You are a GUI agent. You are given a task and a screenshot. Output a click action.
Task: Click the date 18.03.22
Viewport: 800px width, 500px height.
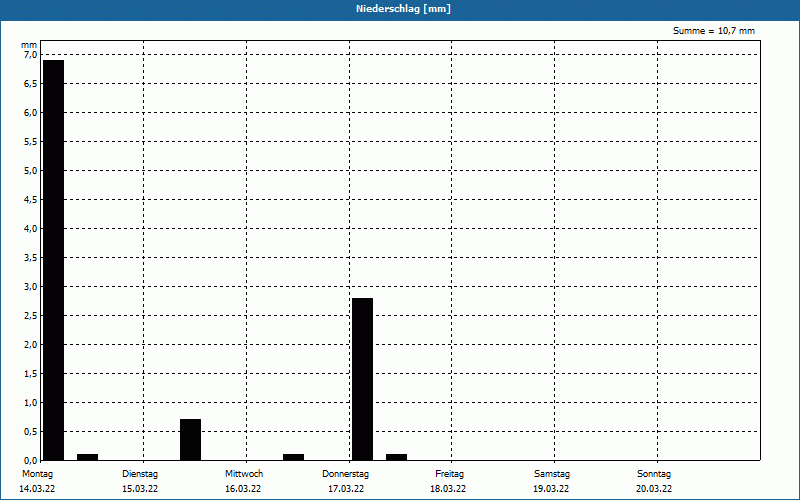448,489
